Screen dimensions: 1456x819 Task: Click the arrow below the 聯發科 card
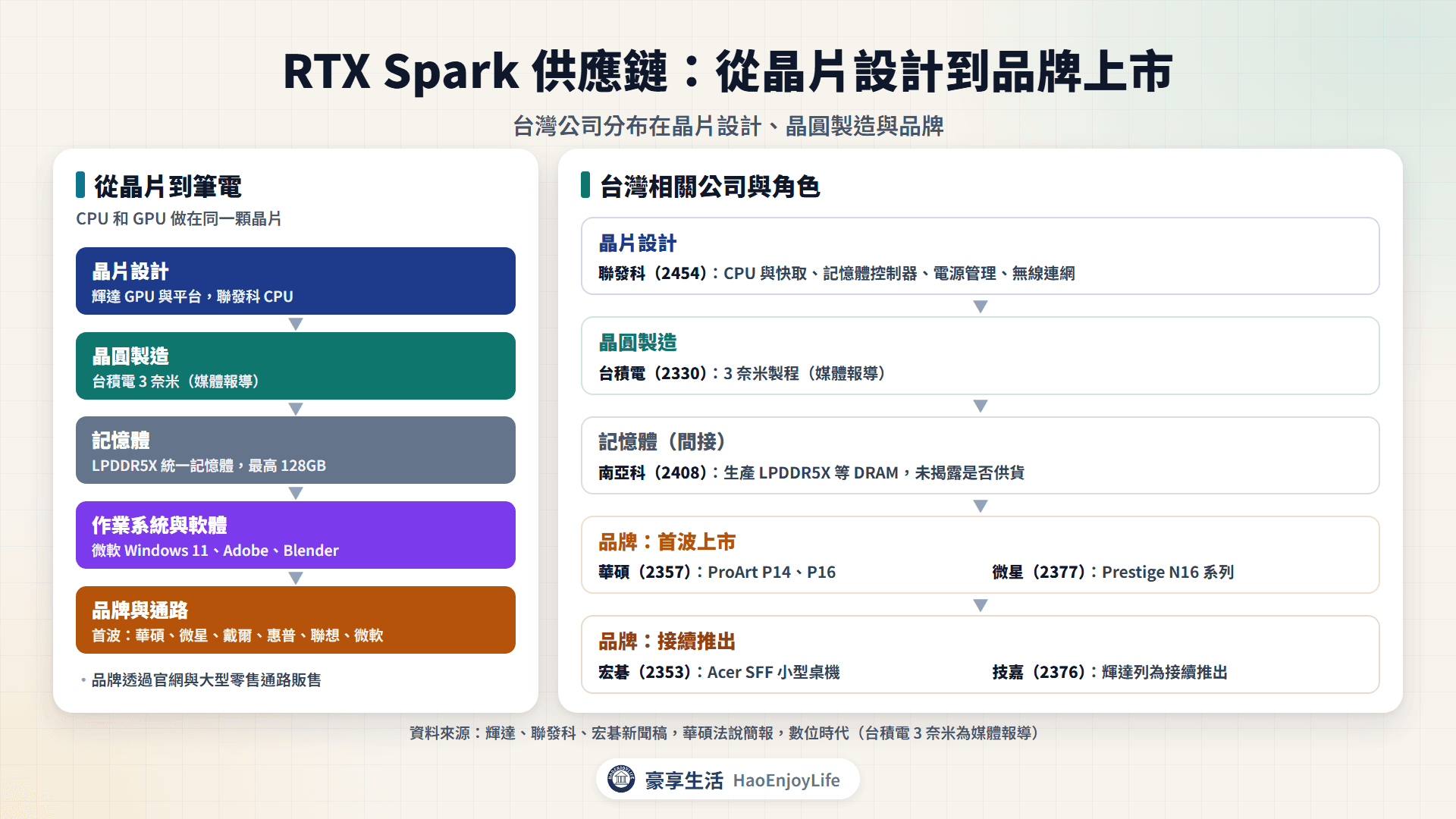[x=981, y=306]
